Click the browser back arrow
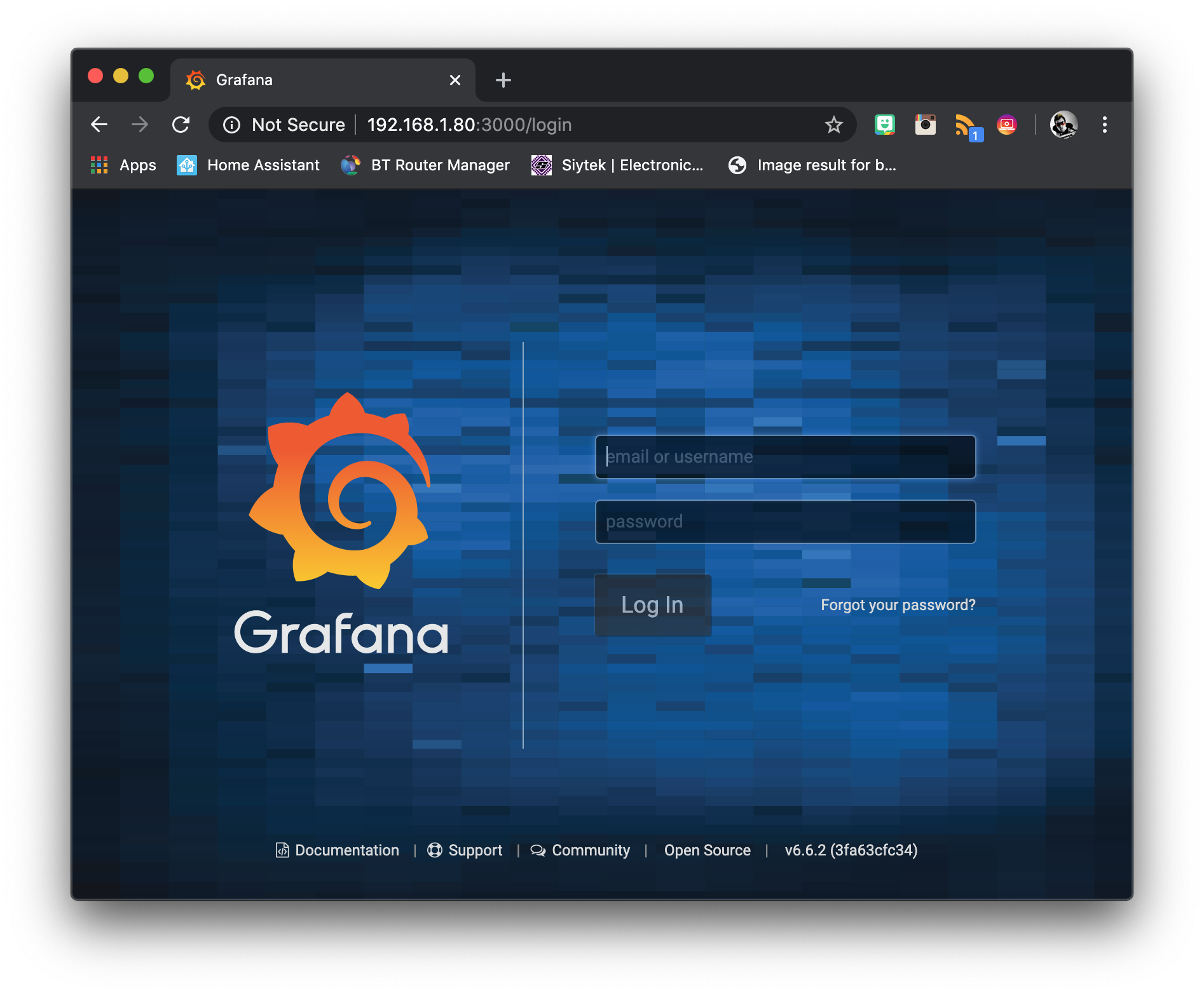Viewport: 1204px width, 994px height. (99, 125)
